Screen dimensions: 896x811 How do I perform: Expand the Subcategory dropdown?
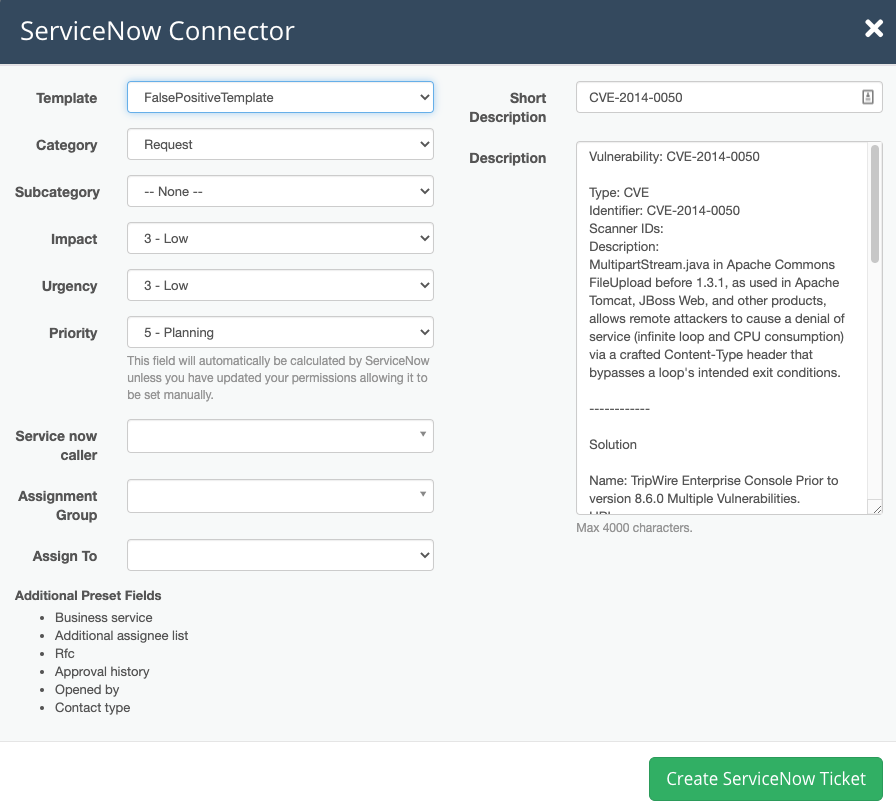click(x=280, y=191)
